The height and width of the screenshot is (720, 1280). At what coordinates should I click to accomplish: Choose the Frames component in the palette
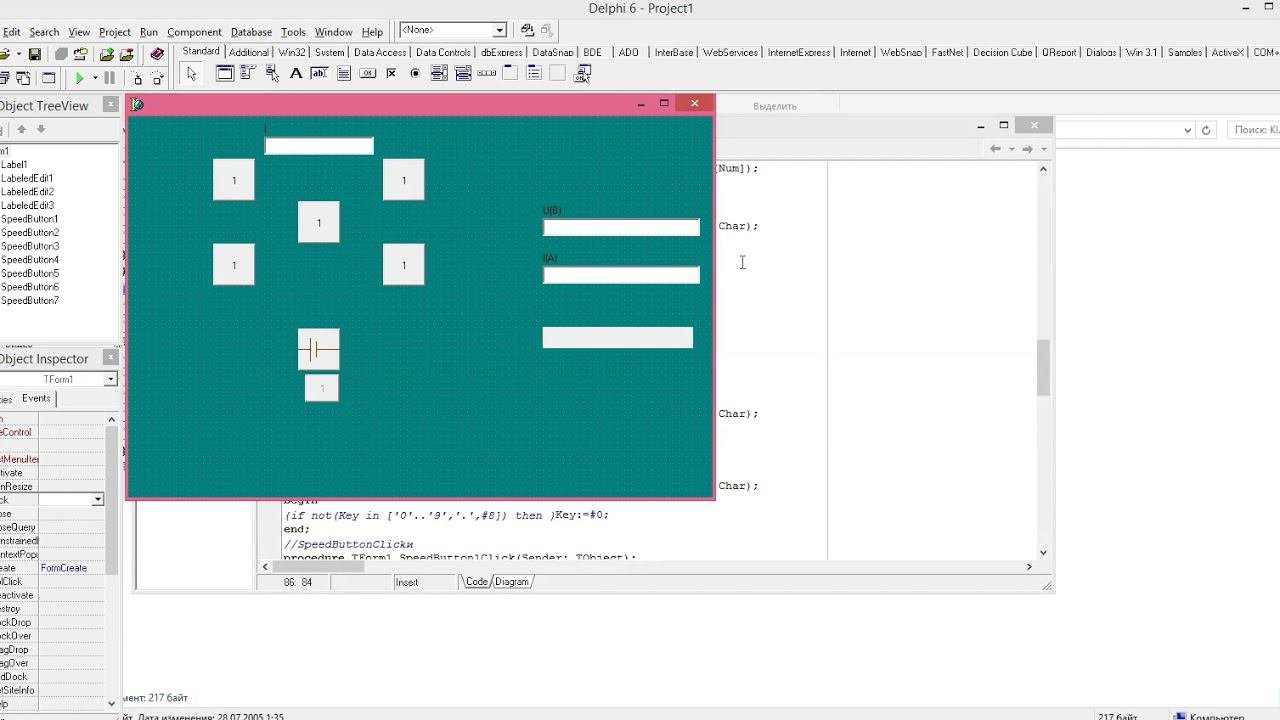click(x=224, y=73)
